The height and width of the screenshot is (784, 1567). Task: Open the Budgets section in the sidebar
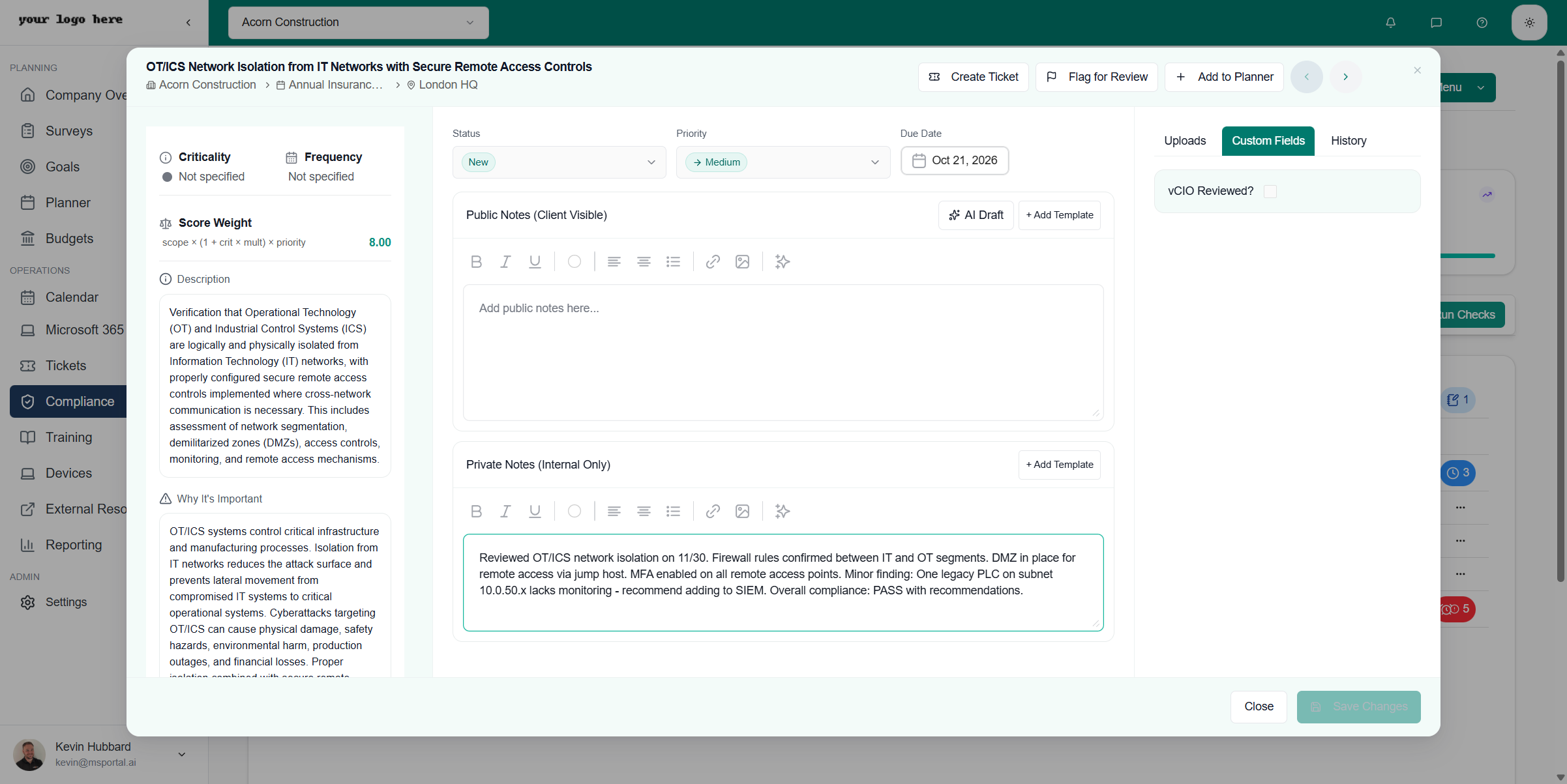(68, 238)
